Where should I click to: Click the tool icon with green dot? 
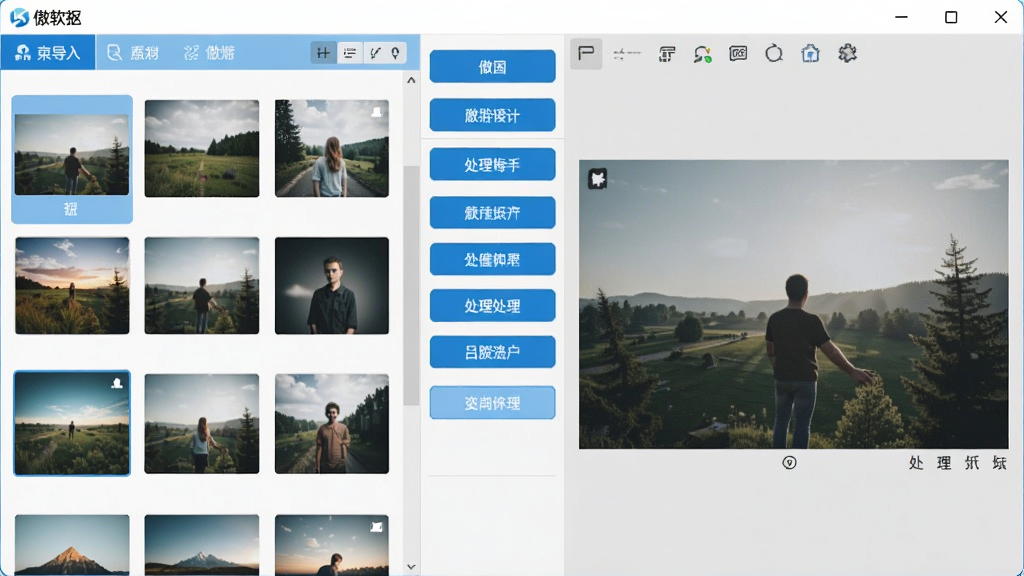click(702, 54)
